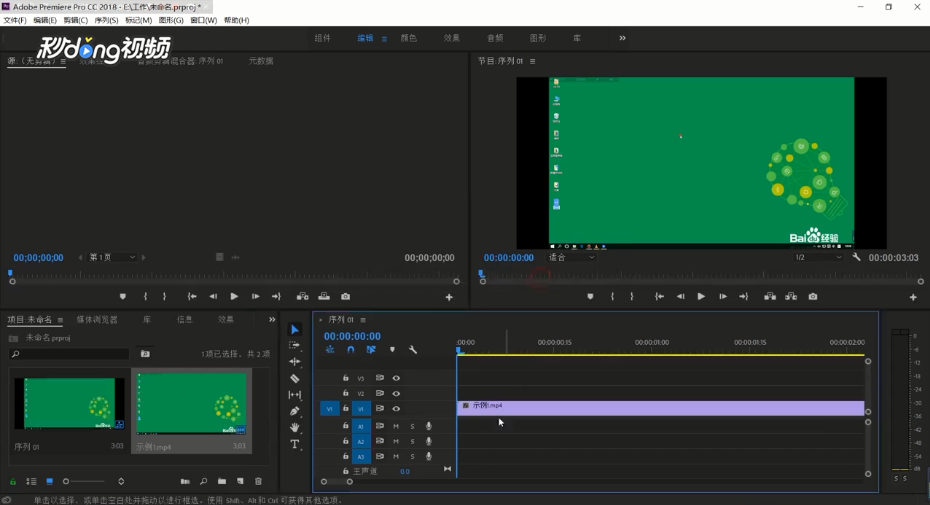Switch to 音频 workspace

pos(495,38)
